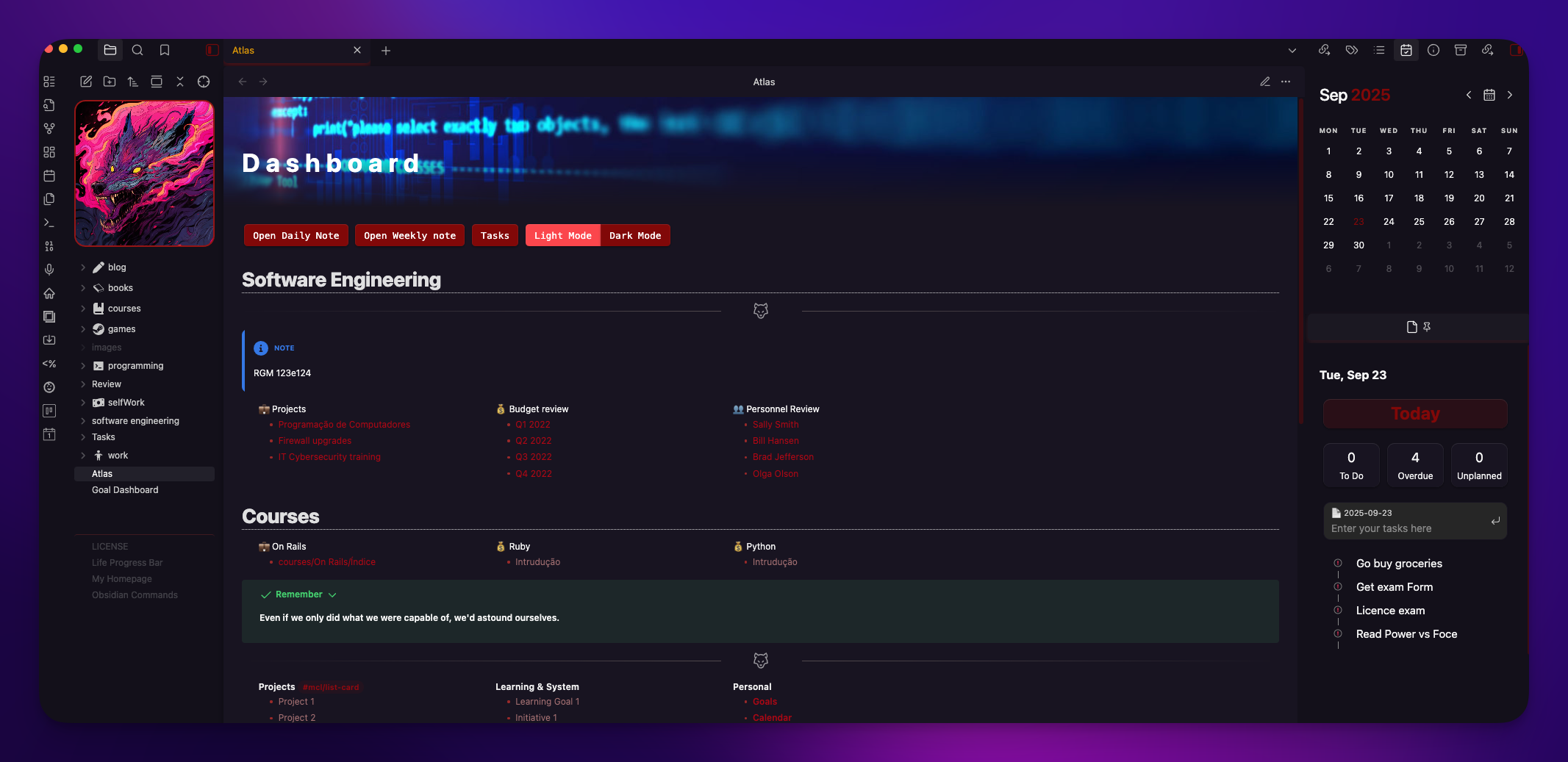Open the archive box icon in right sidebar

1461,50
